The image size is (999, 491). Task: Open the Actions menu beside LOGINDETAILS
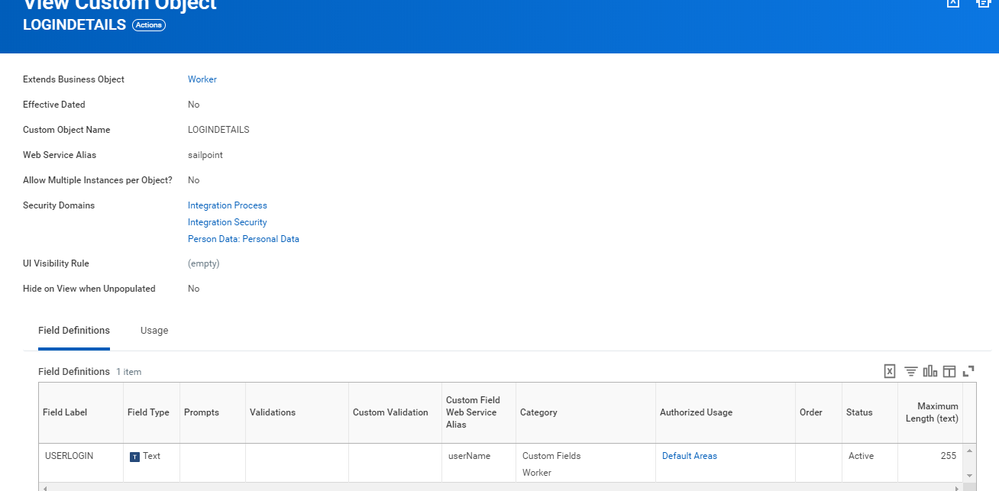click(x=149, y=25)
